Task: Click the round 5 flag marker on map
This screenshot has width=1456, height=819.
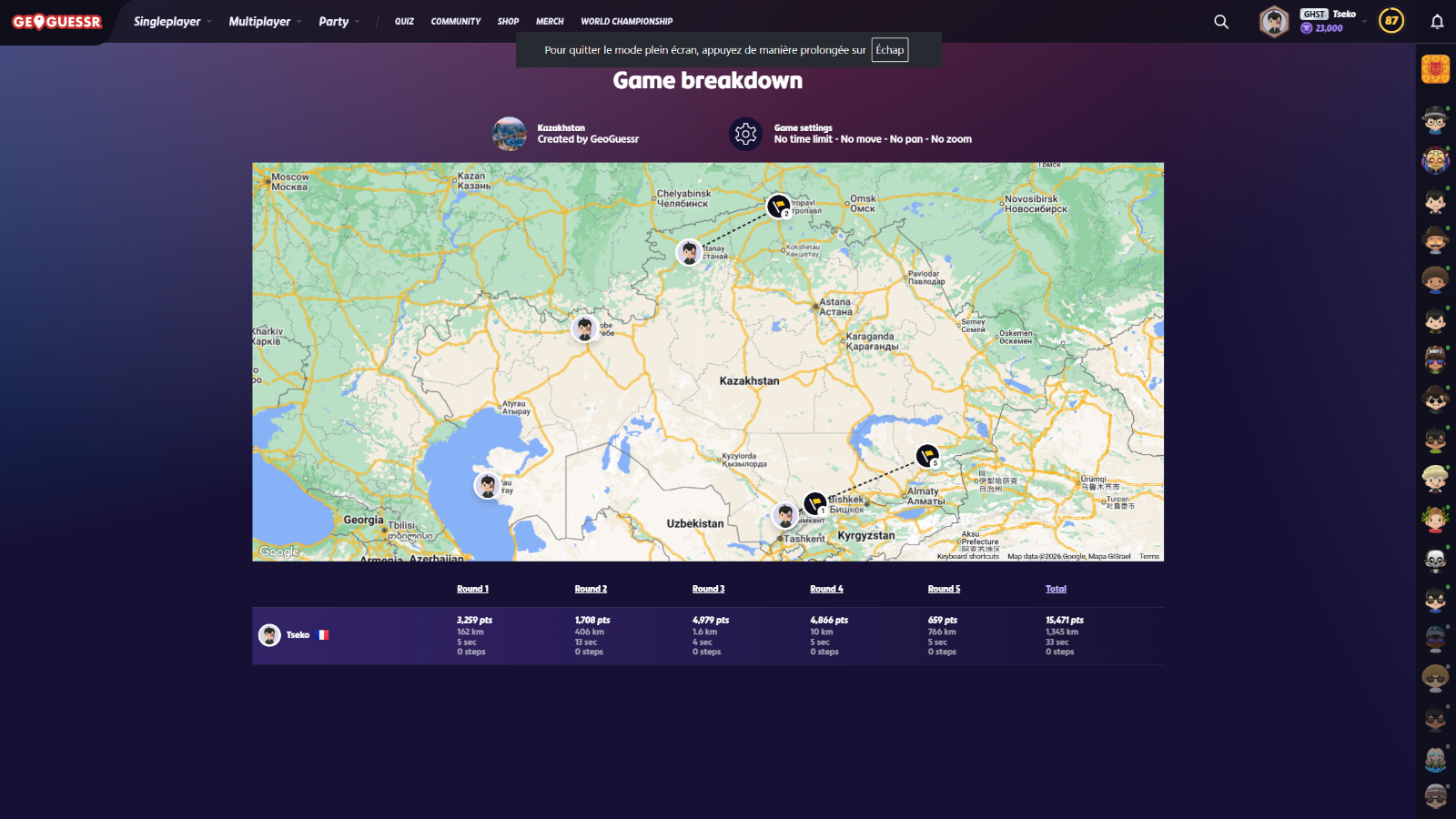Action: (x=926, y=455)
